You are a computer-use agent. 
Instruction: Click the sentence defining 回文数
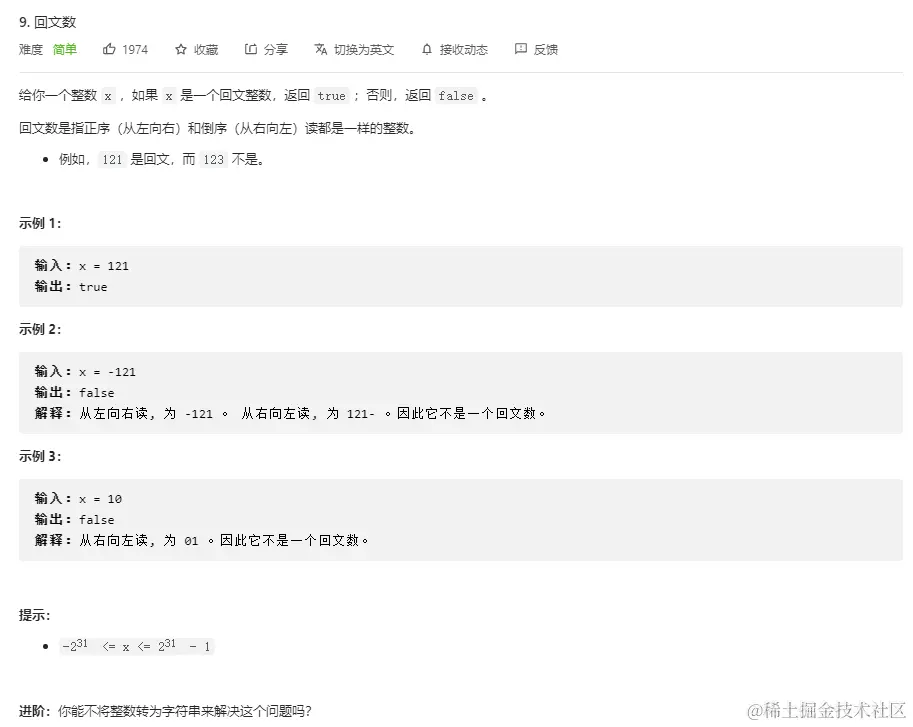coord(218,129)
